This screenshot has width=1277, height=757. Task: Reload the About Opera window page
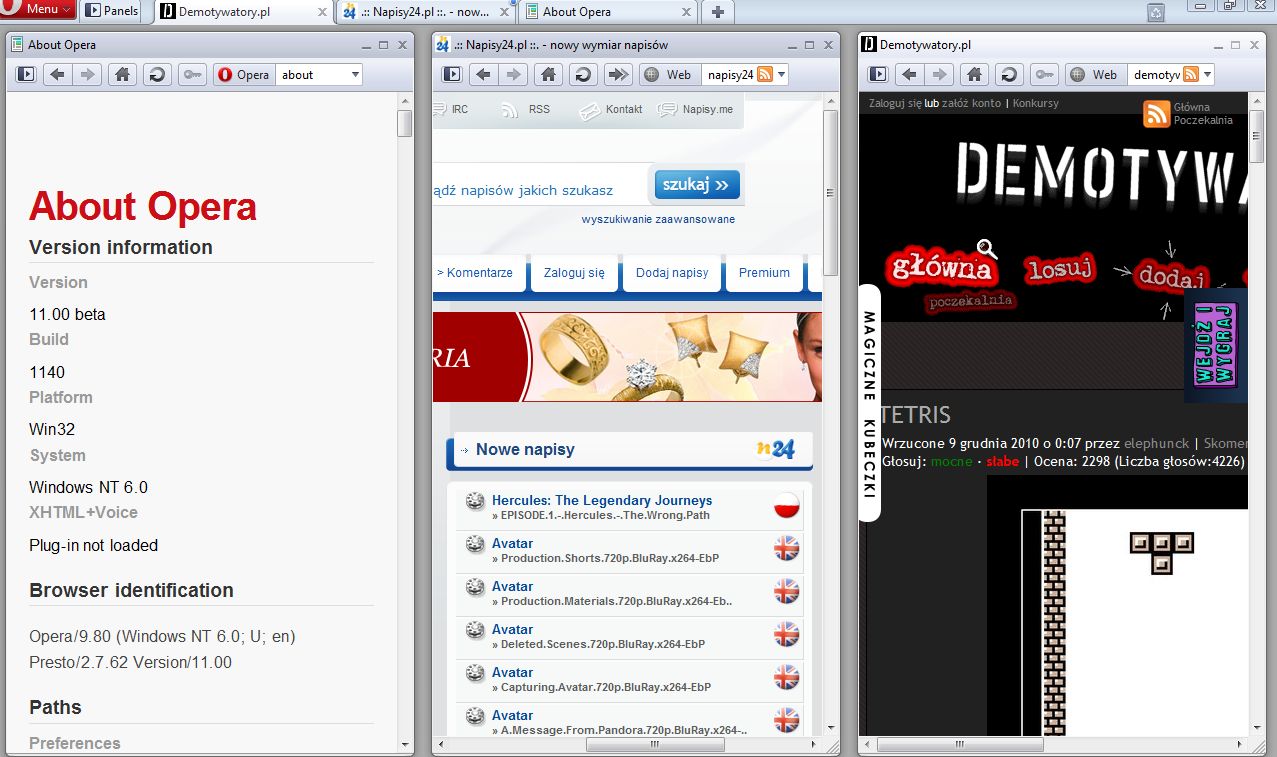(x=156, y=74)
